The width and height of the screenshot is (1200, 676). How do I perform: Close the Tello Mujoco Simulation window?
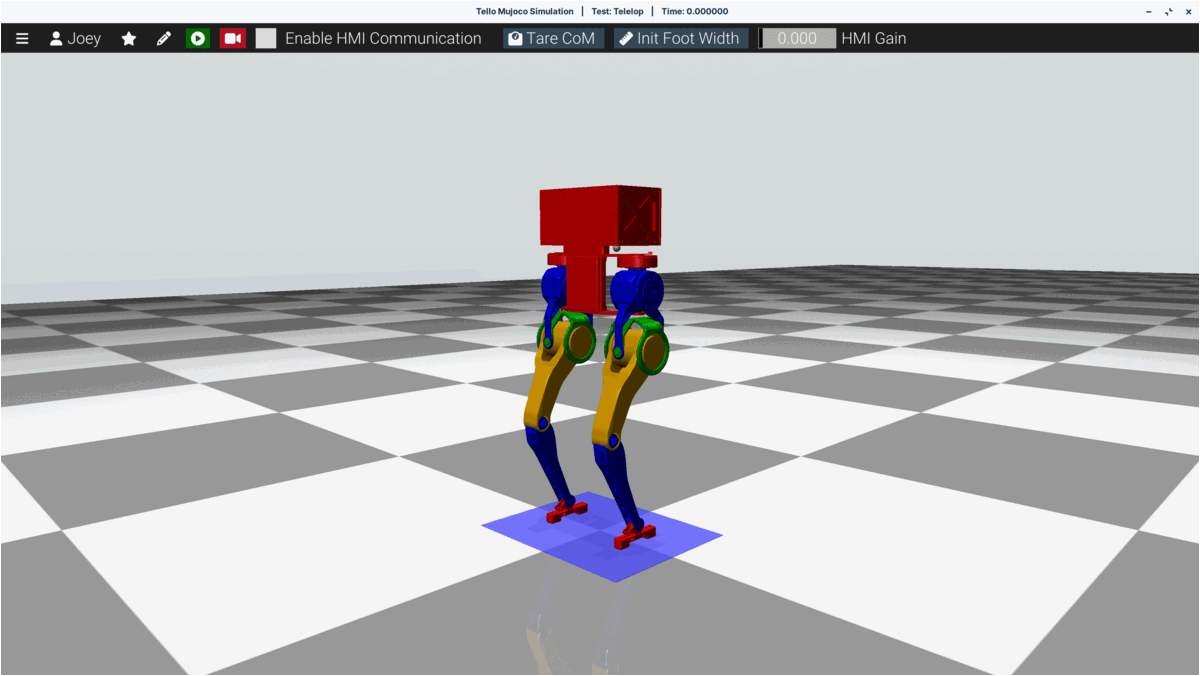coord(1187,11)
